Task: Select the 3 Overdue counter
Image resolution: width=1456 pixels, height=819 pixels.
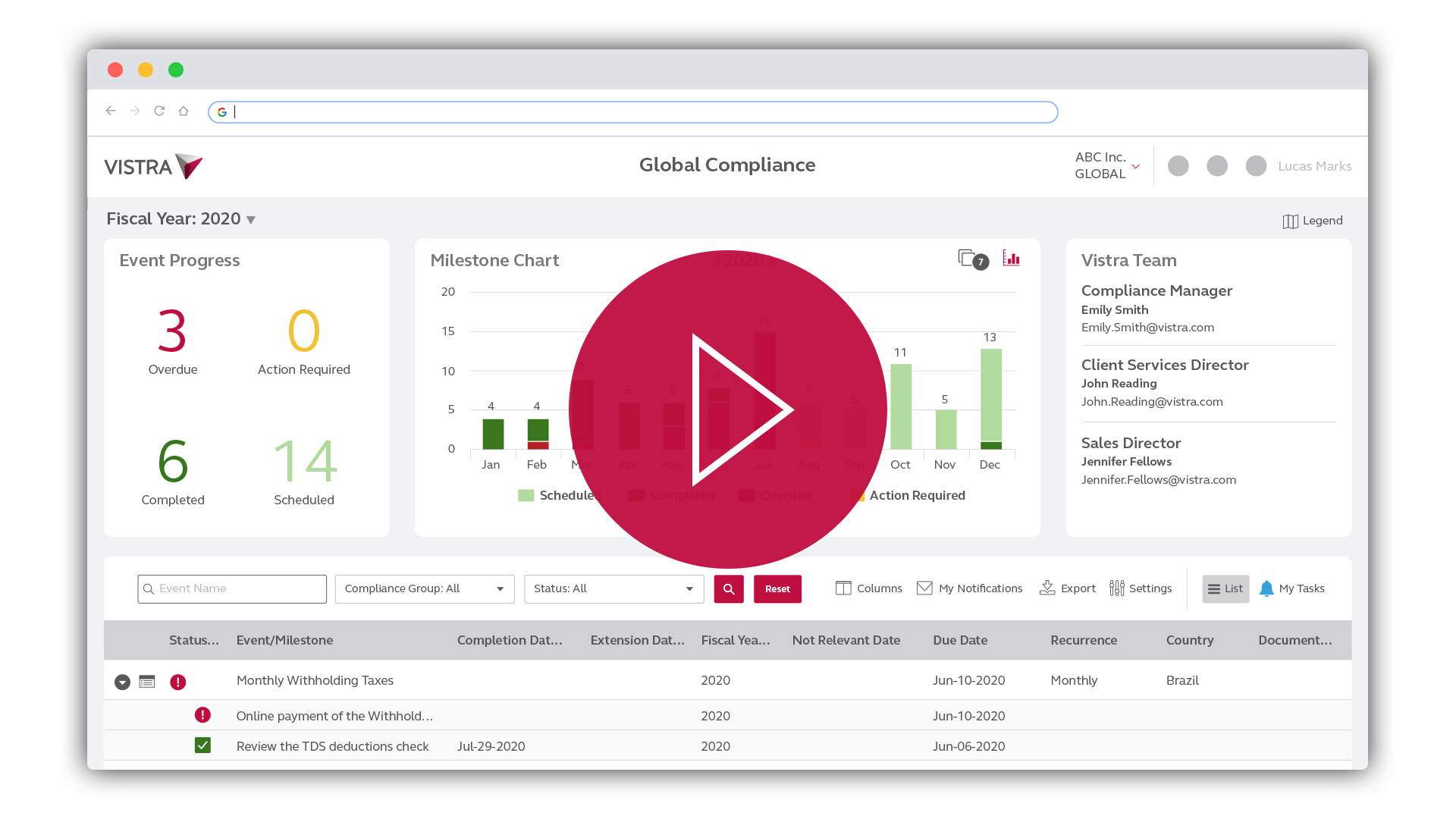Action: tap(173, 340)
